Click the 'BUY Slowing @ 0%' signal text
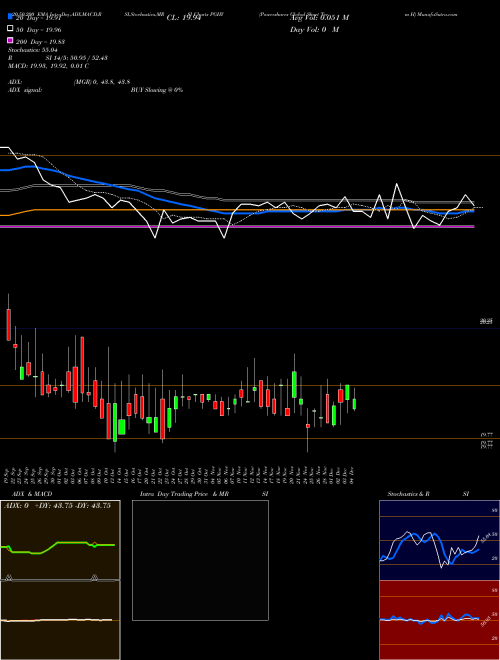This screenshot has height=660, width=500. 157,90
